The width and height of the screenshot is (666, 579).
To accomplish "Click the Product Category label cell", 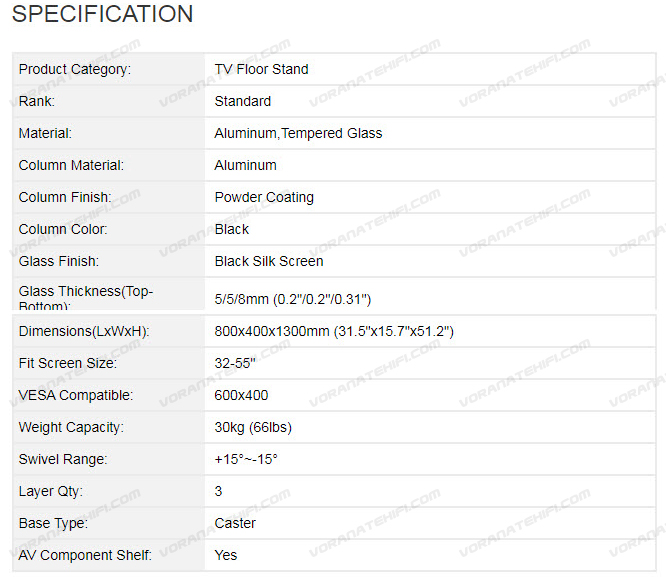I will (75, 69).
